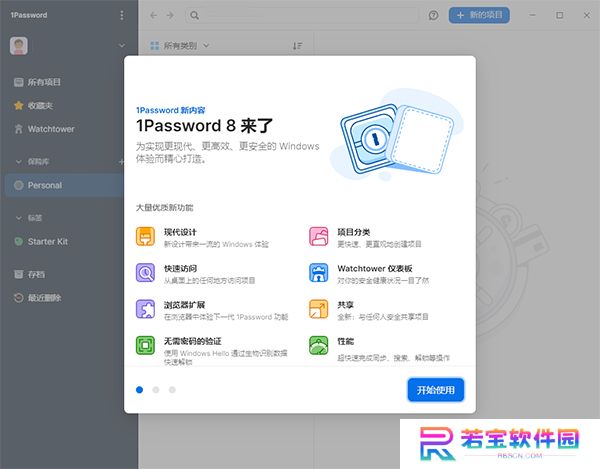Click the 大量优质新功能 label
This screenshot has height=469, width=600.
click(165, 208)
